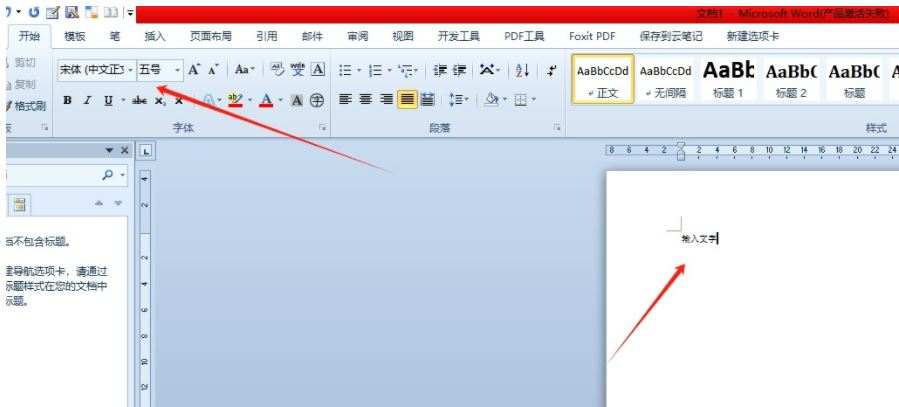Image resolution: width=899 pixels, height=407 pixels.
Task: Click the Format Painter (格式刷) button
Action: tap(26, 105)
